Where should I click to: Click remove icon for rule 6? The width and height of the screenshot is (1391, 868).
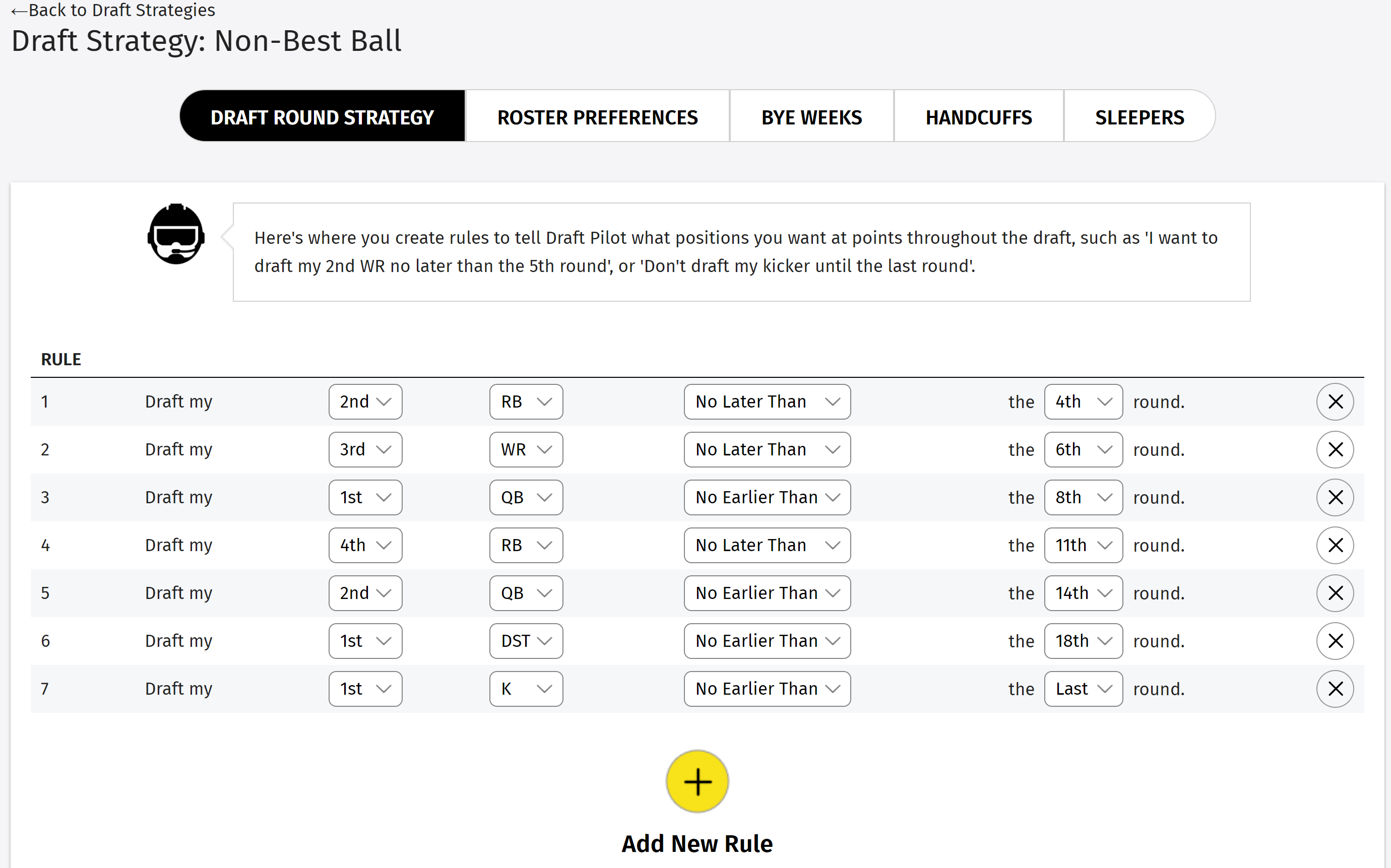tap(1335, 640)
